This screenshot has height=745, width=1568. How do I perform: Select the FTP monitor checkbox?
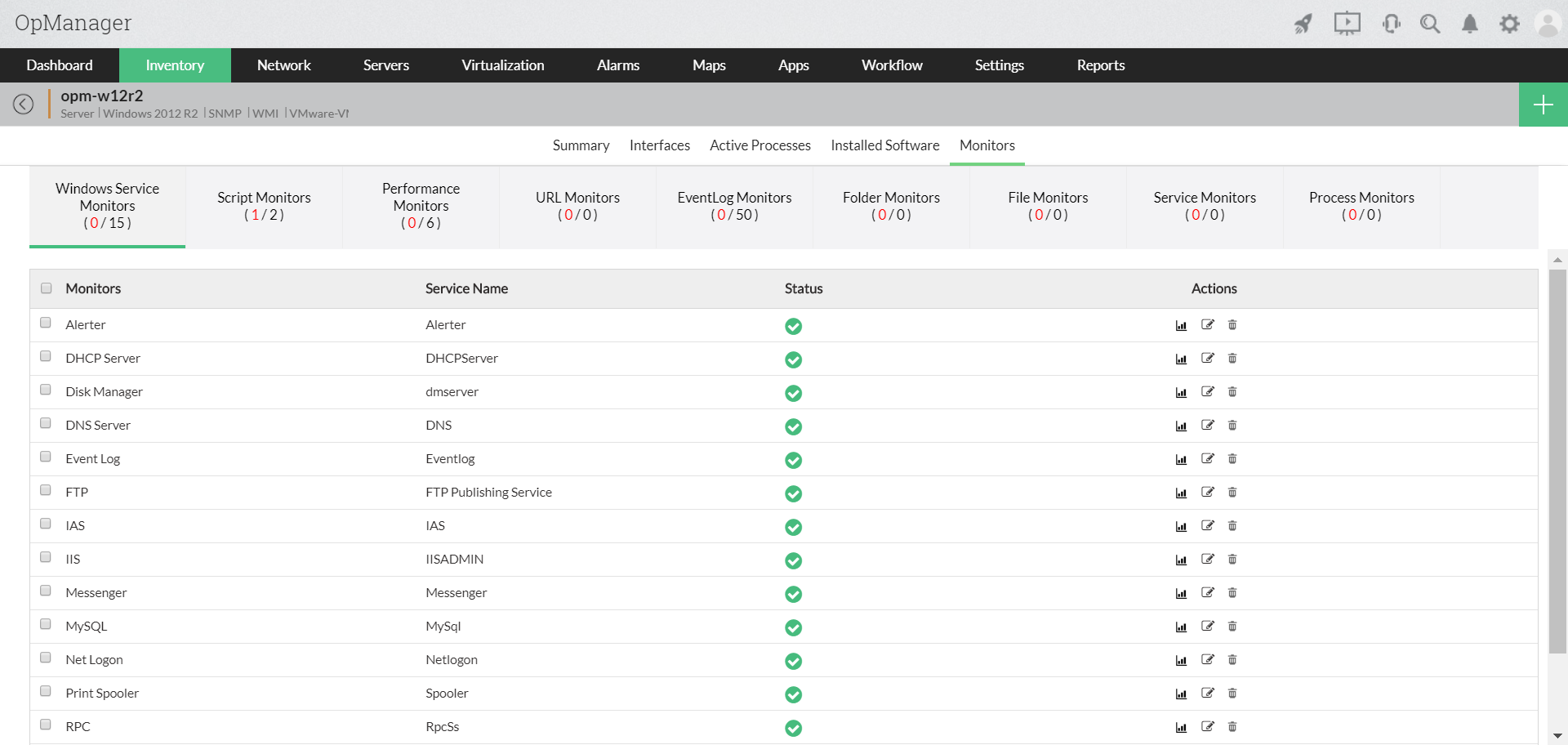pos(46,490)
